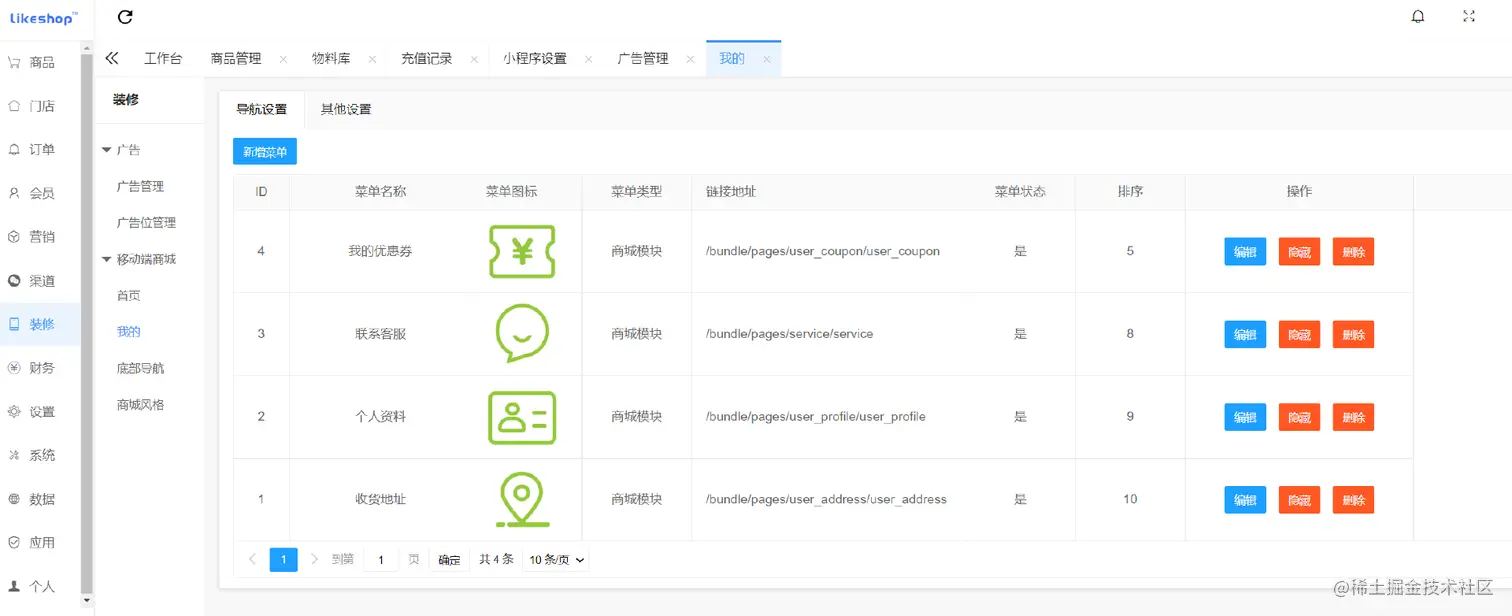Screen dimensions: 1512x616
Task: Edit the 联系客服 menu row
Action: coord(1245,334)
